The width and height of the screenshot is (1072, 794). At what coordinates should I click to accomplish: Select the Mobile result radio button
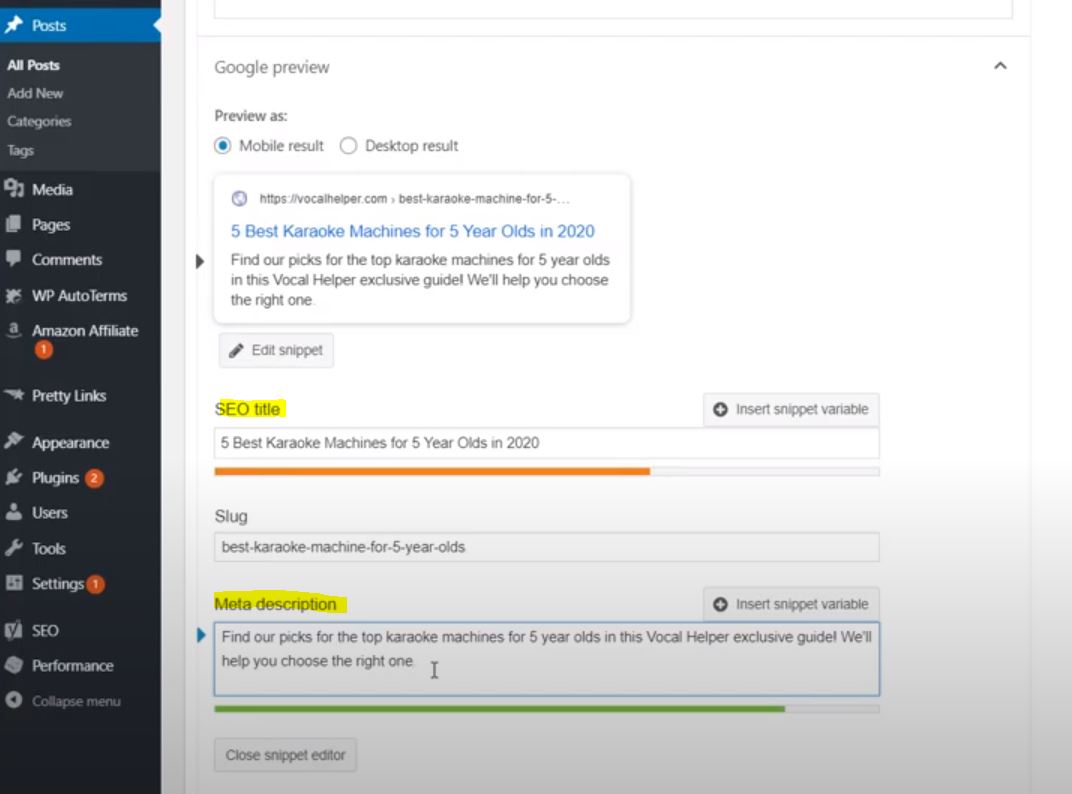click(x=222, y=145)
